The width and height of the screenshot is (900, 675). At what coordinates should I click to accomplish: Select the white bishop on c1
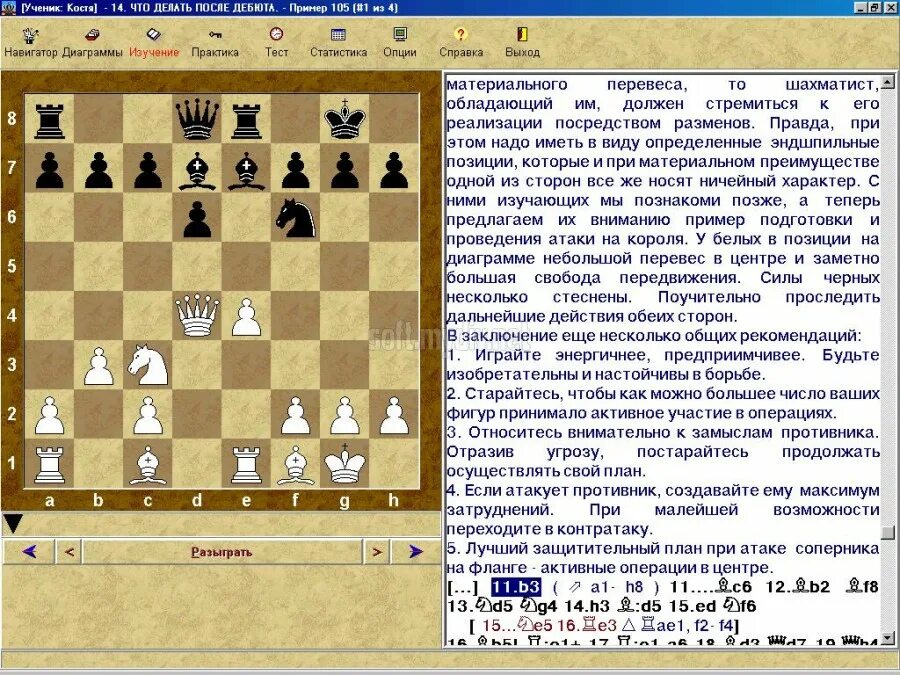coord(148,463)
